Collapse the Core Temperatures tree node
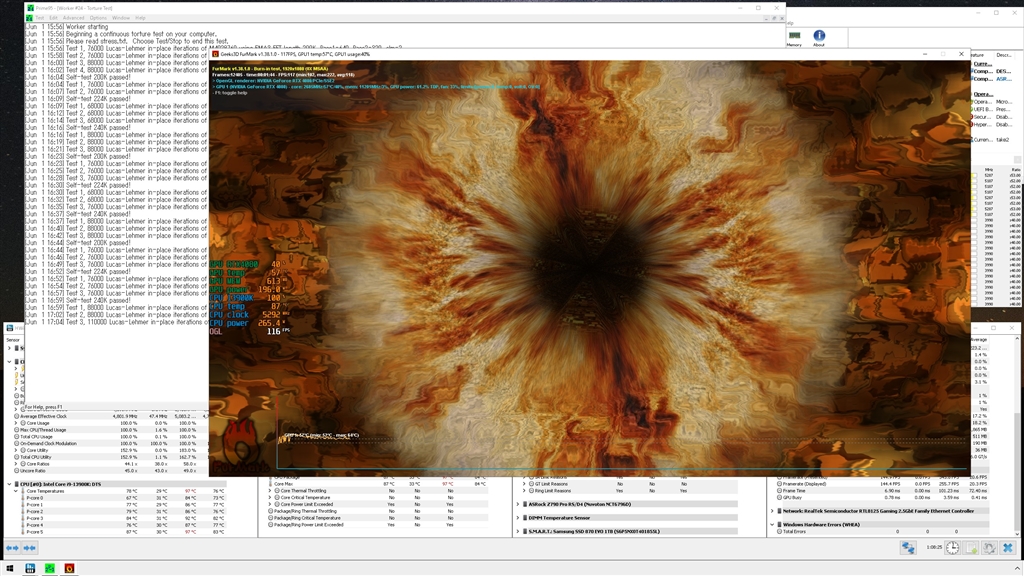This screenshot has width=1024, height=576. click(x=18, y=491)
